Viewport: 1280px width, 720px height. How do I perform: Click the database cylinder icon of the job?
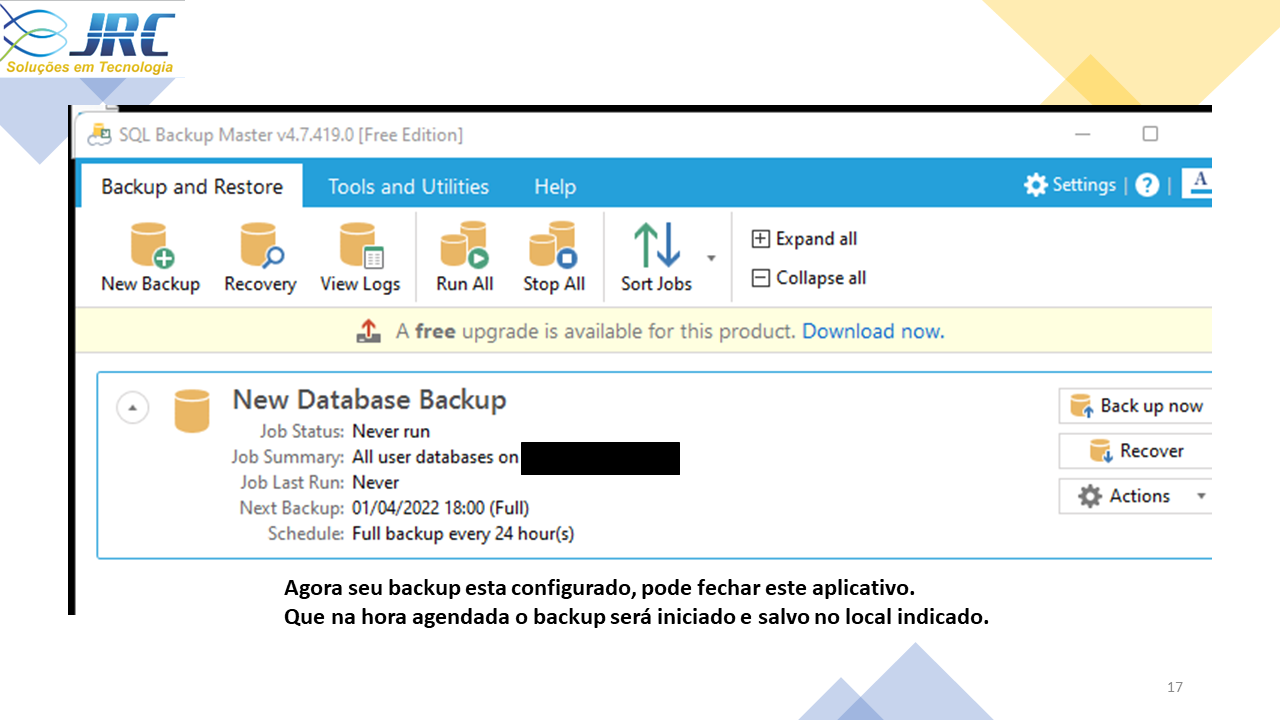pos(192,411)
